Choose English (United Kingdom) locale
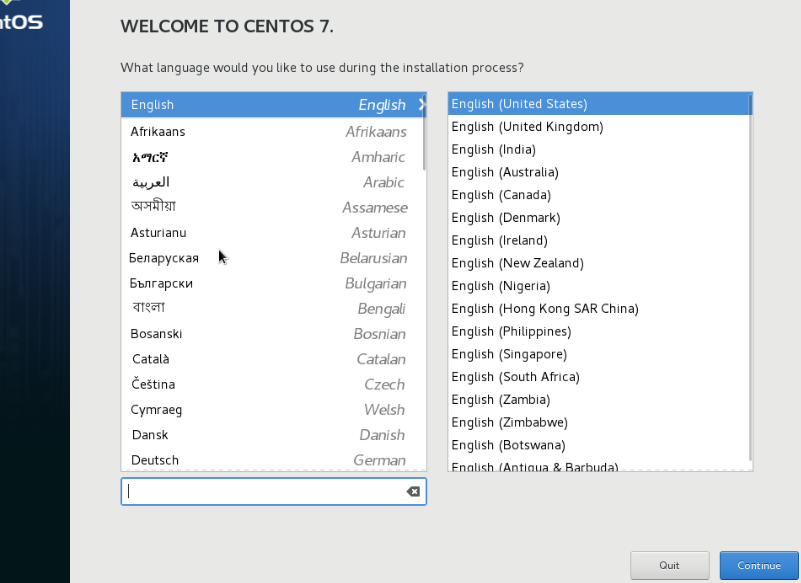 [598, 127]
